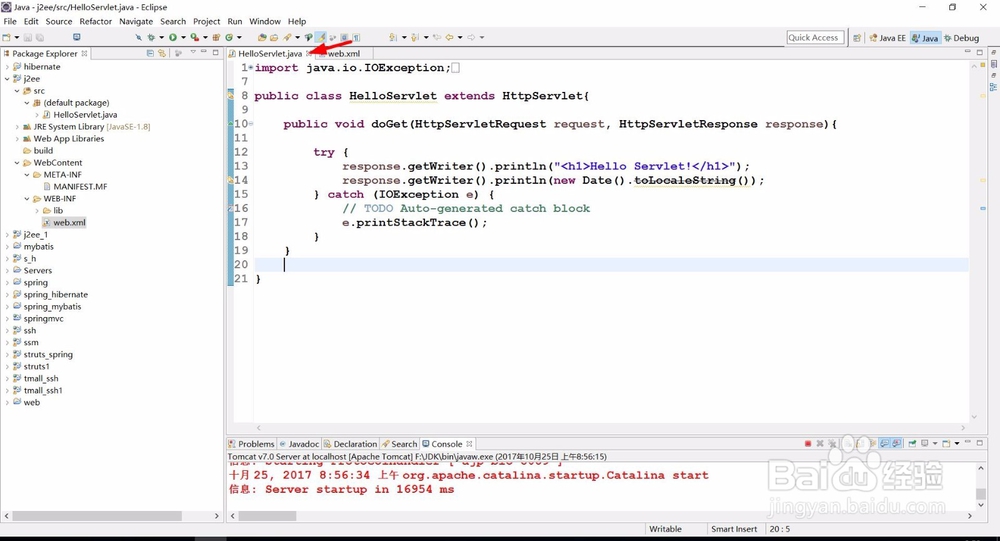Switch to the Javadoc tab

pos(300,444)
